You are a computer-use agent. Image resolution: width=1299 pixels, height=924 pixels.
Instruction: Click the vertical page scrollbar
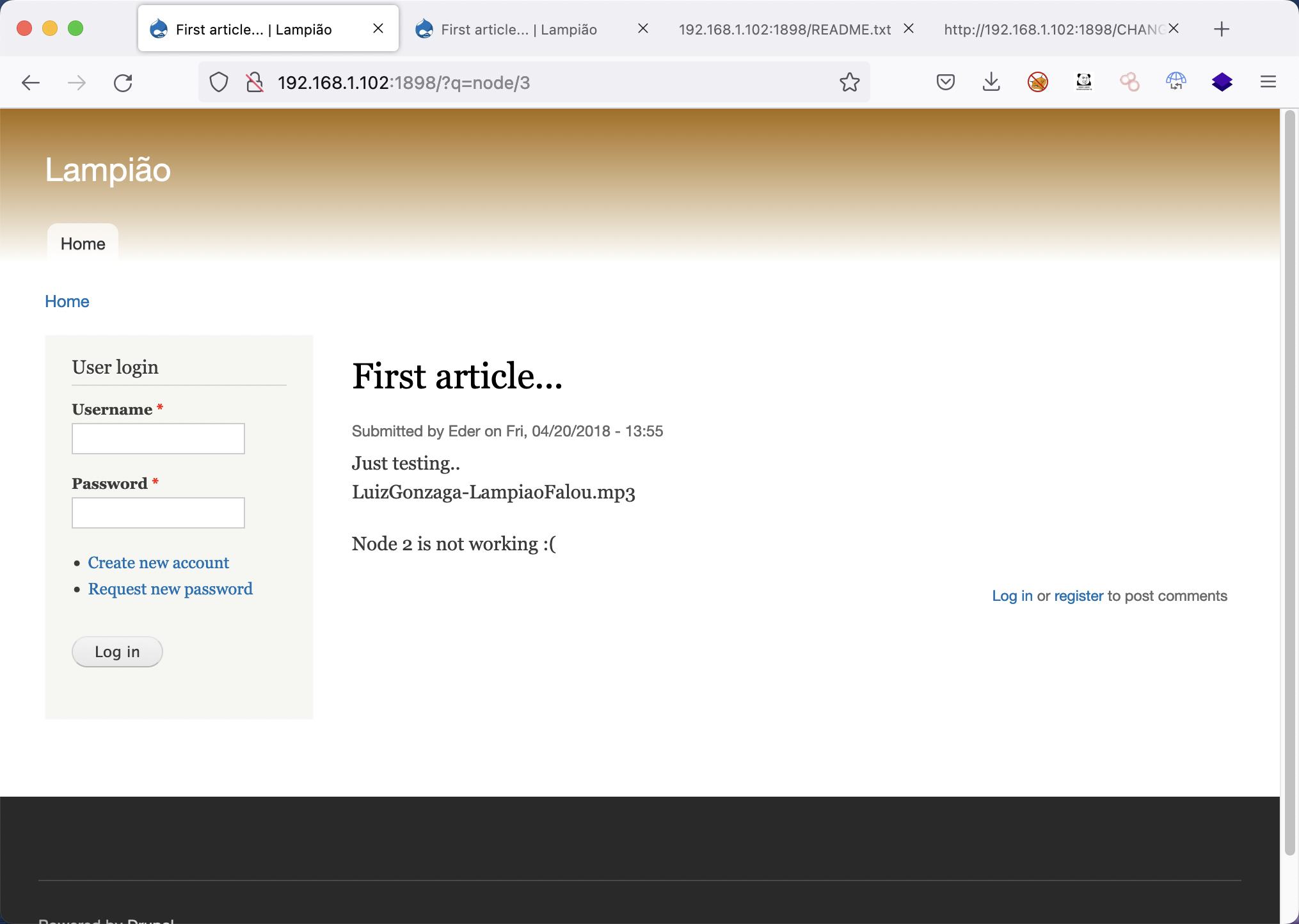[x=1289, y=480]
